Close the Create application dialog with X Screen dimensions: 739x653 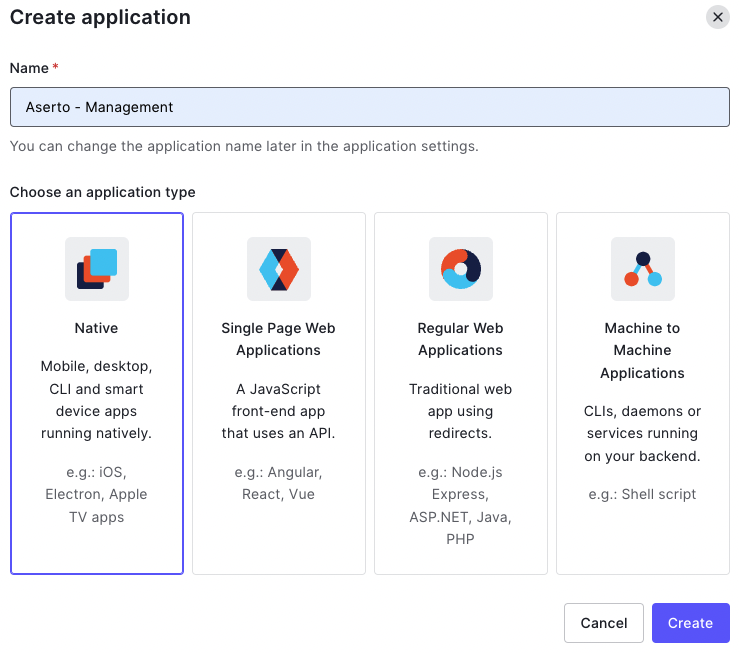(717, 17)
